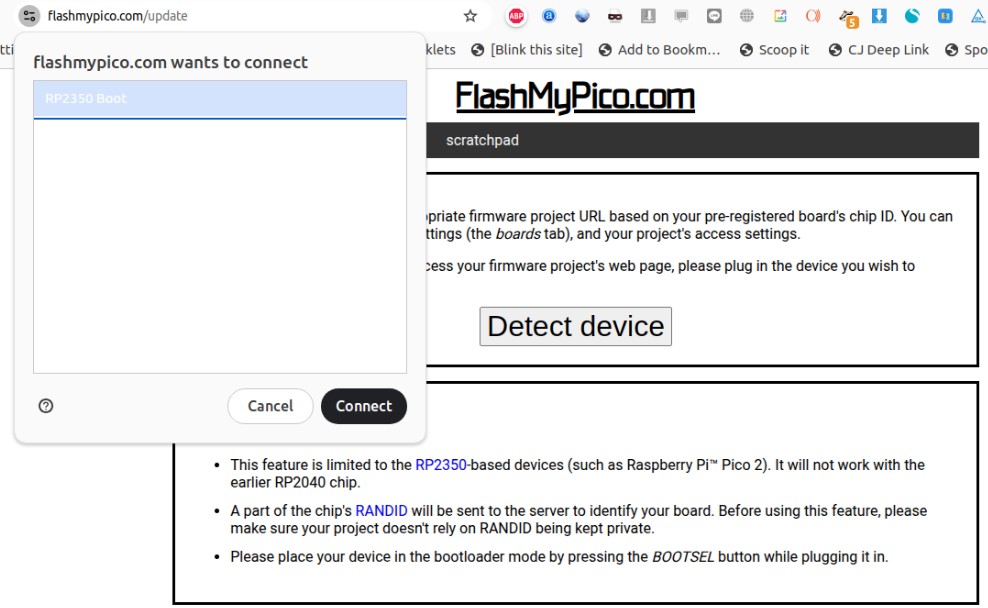Bookmark this page with the star icon

tap(470, 16)
